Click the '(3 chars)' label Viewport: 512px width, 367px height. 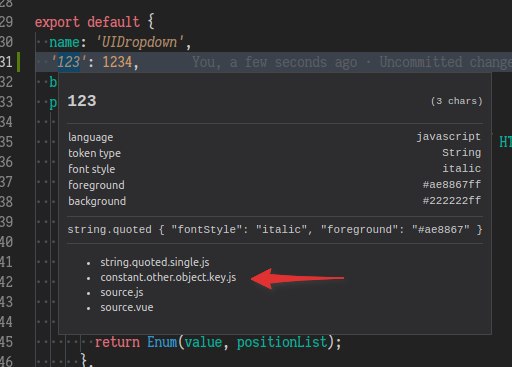point(456,101)
